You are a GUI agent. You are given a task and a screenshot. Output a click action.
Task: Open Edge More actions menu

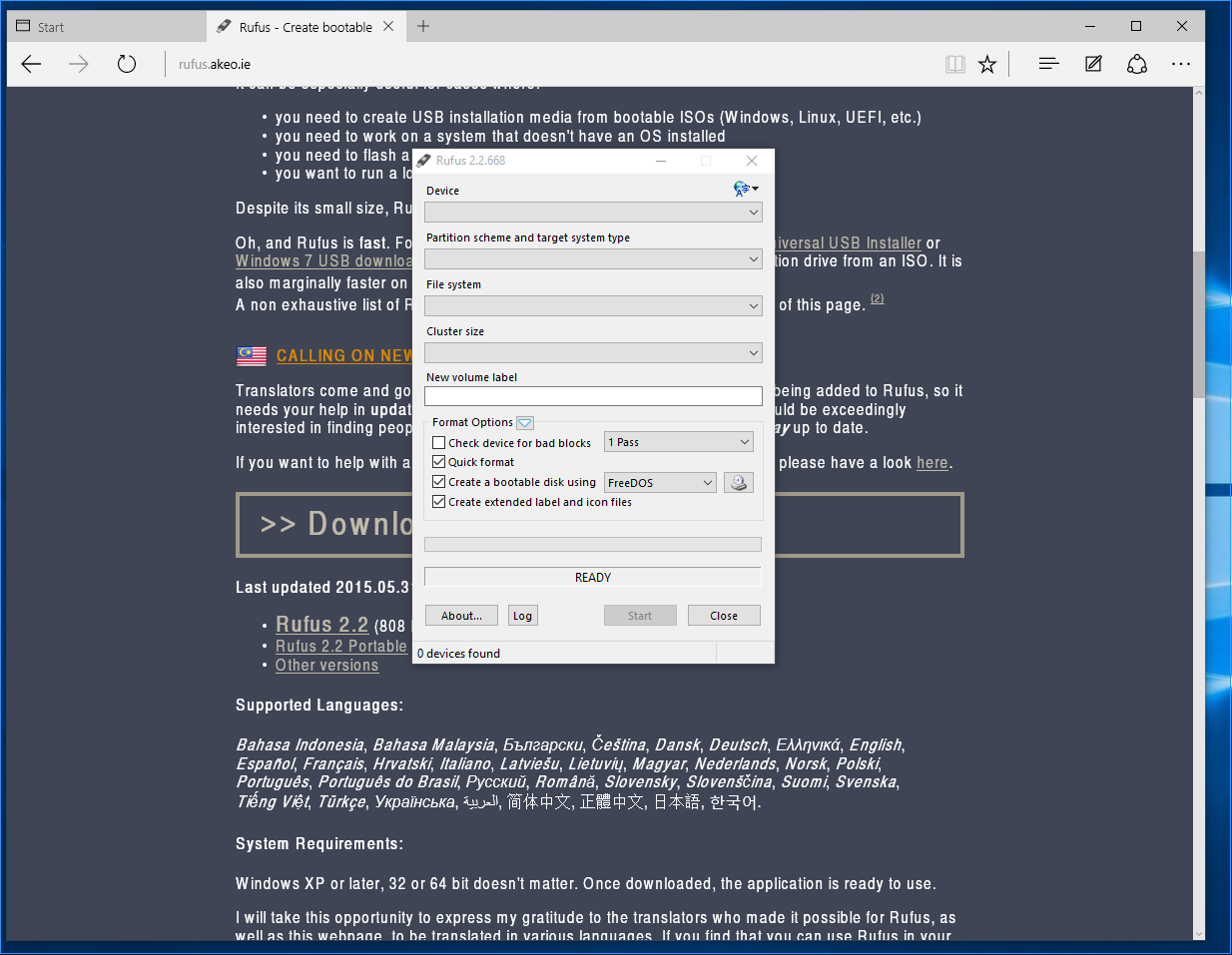click(1181, 64)
